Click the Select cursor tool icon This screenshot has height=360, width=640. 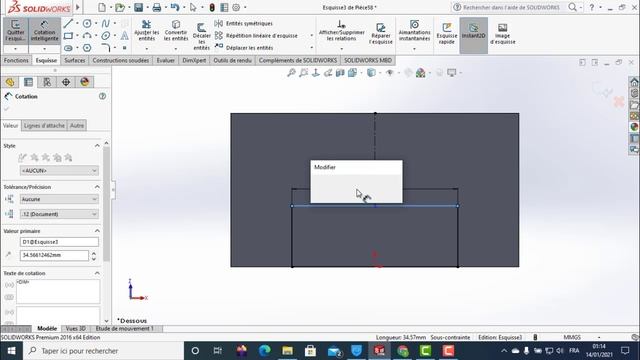pyautogui.click(x=193, y=7)
